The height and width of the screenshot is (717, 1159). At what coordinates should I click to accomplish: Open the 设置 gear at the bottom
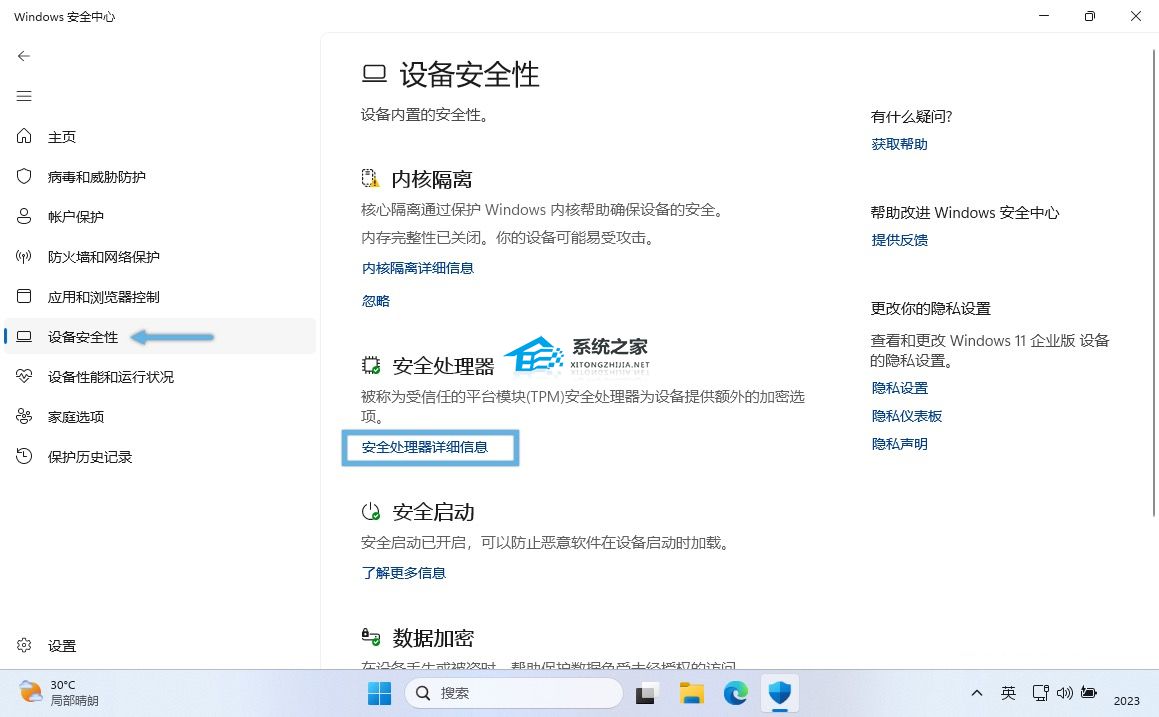62,645
